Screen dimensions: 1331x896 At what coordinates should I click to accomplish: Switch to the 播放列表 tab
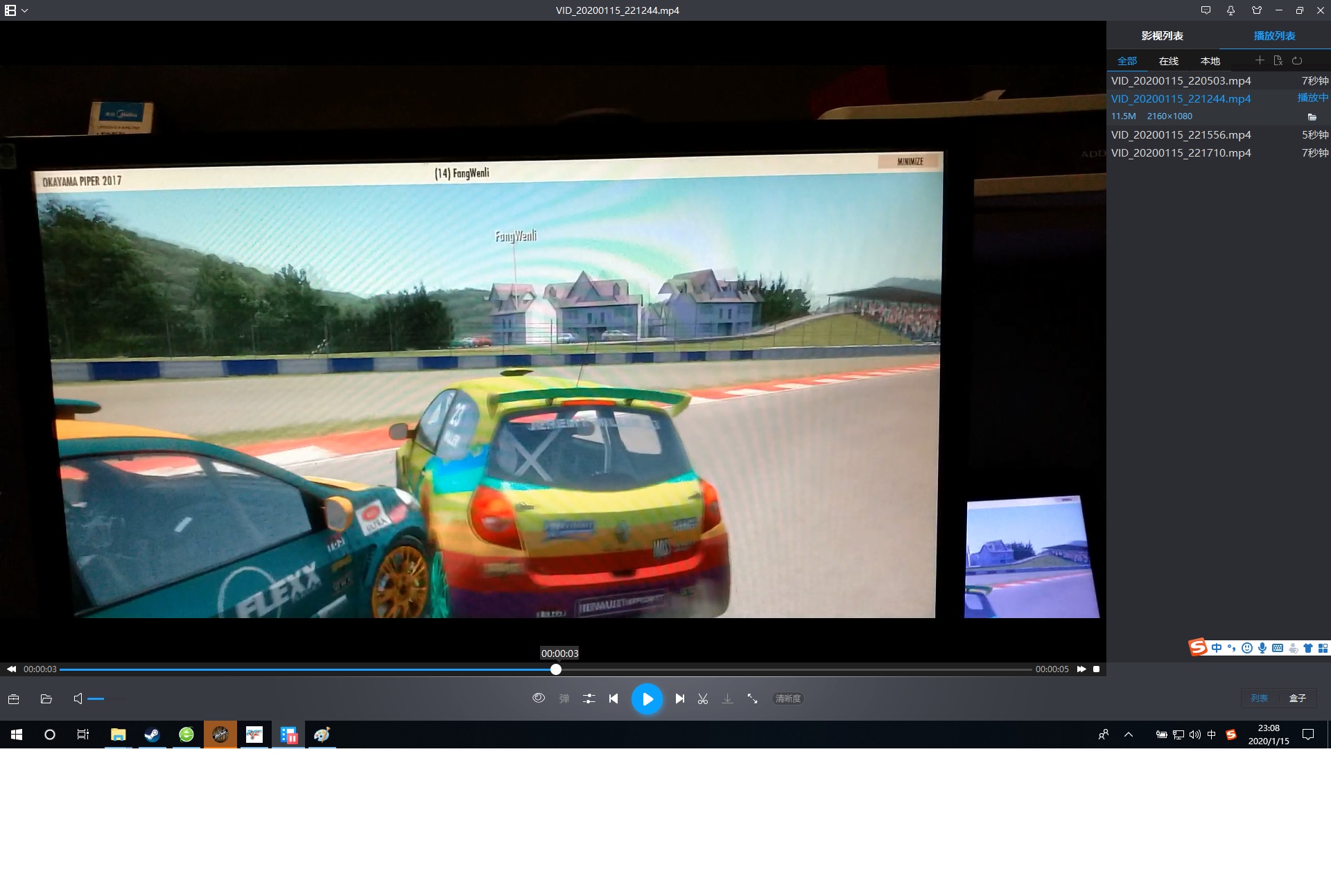pyautogui.click(x=1275, y=36)
